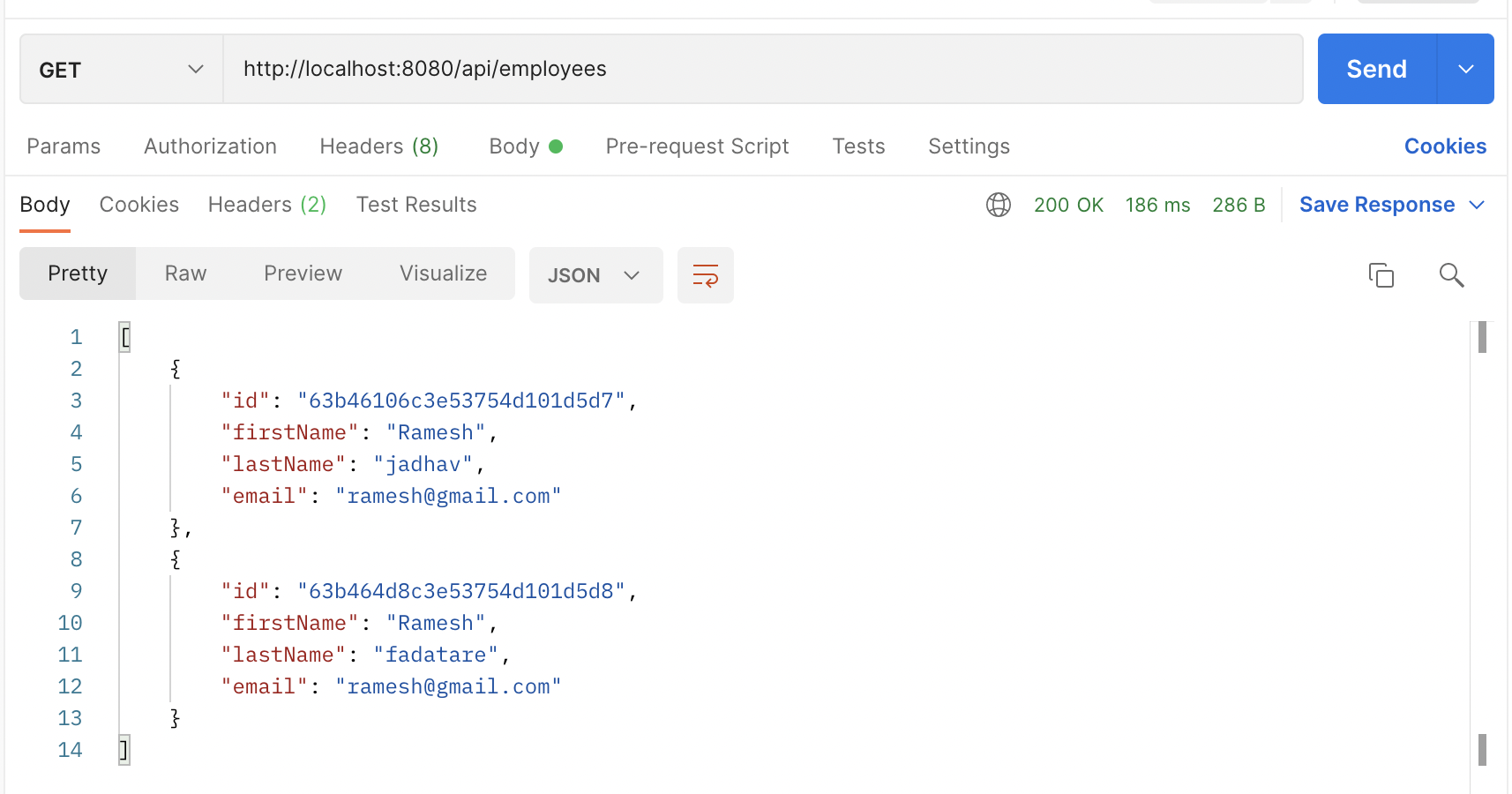Switch to Visualize view mode
The height and width of the screenshot is (794, 1512).
(x=443, y=273)
